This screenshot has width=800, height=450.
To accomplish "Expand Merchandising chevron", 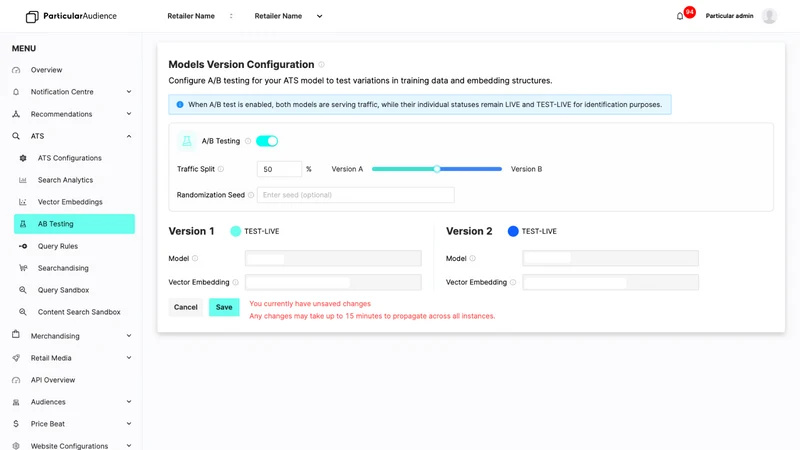I will point(129,336).
